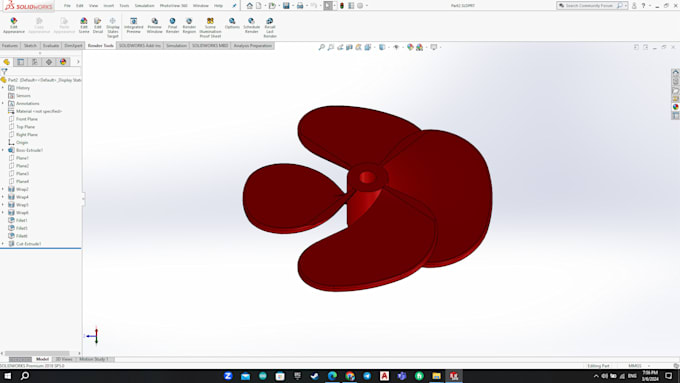
Task: Save the part with Save icon
Action: (286, 6)
